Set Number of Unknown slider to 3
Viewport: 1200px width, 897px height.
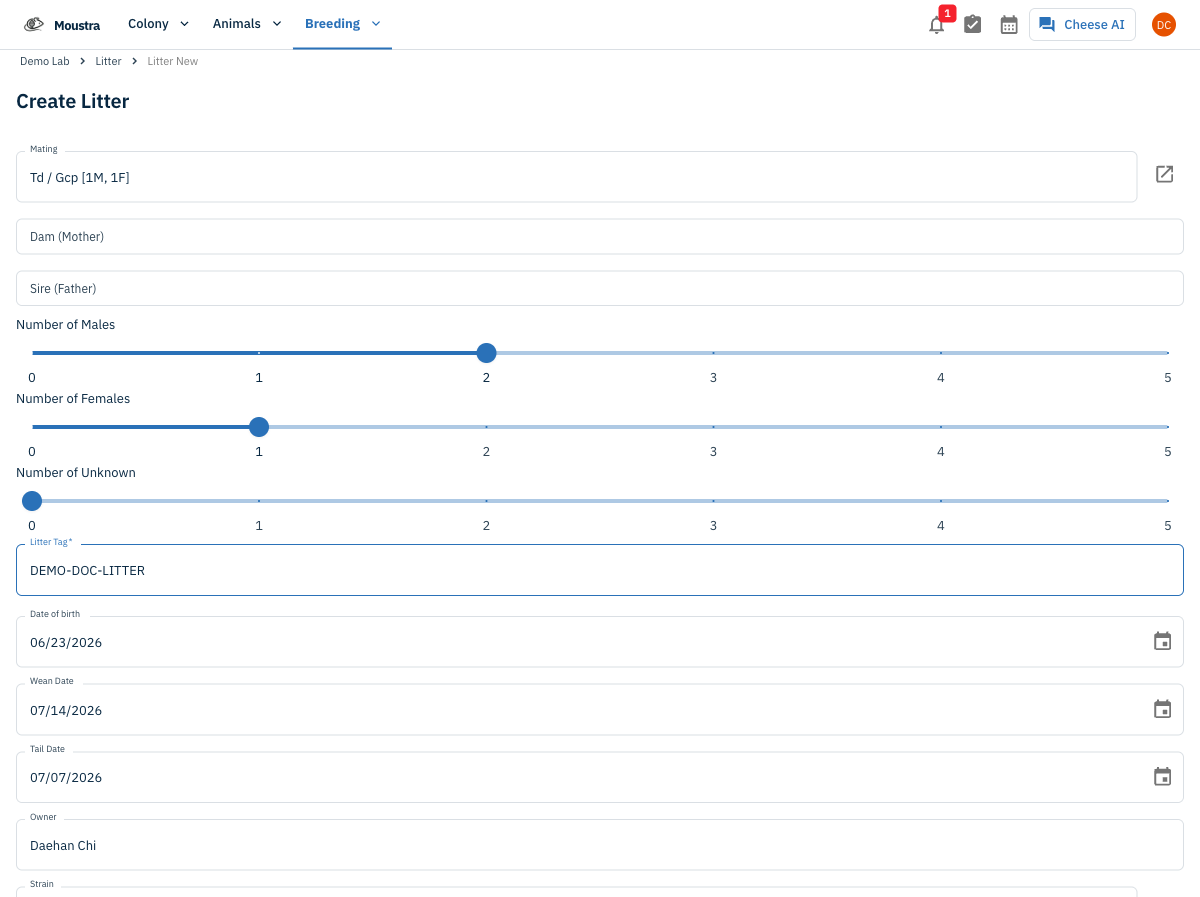pyautogui.click(x=713, y=501)
